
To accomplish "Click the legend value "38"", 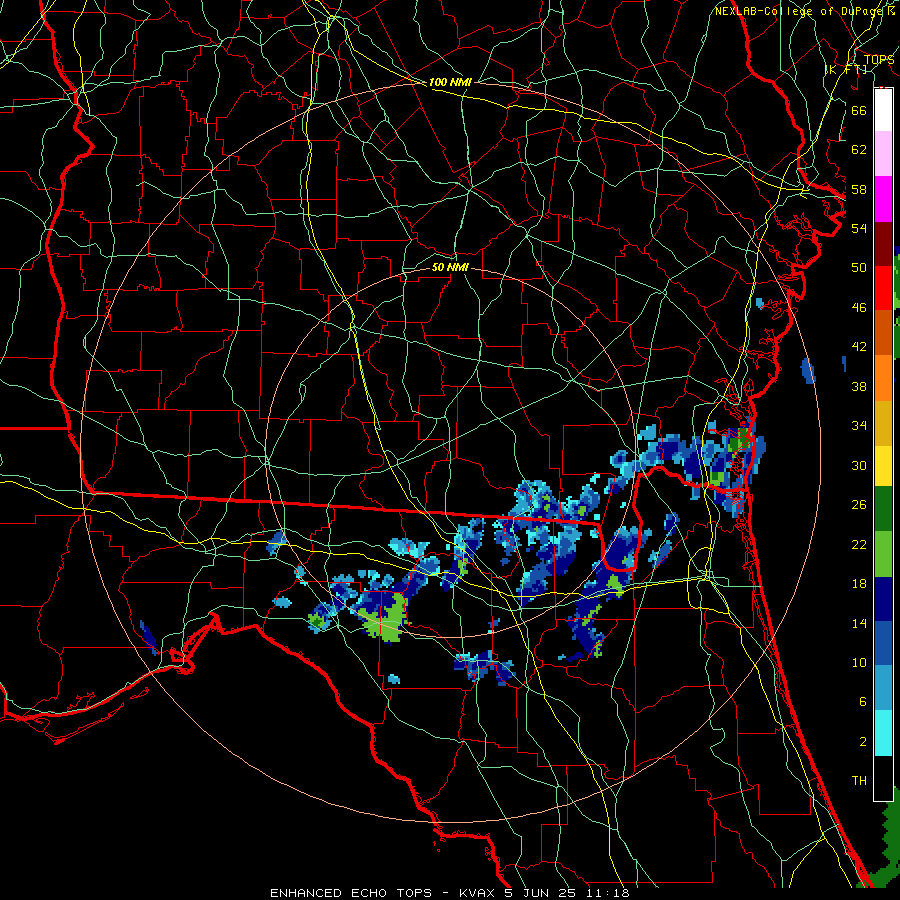I will (859, 386).
